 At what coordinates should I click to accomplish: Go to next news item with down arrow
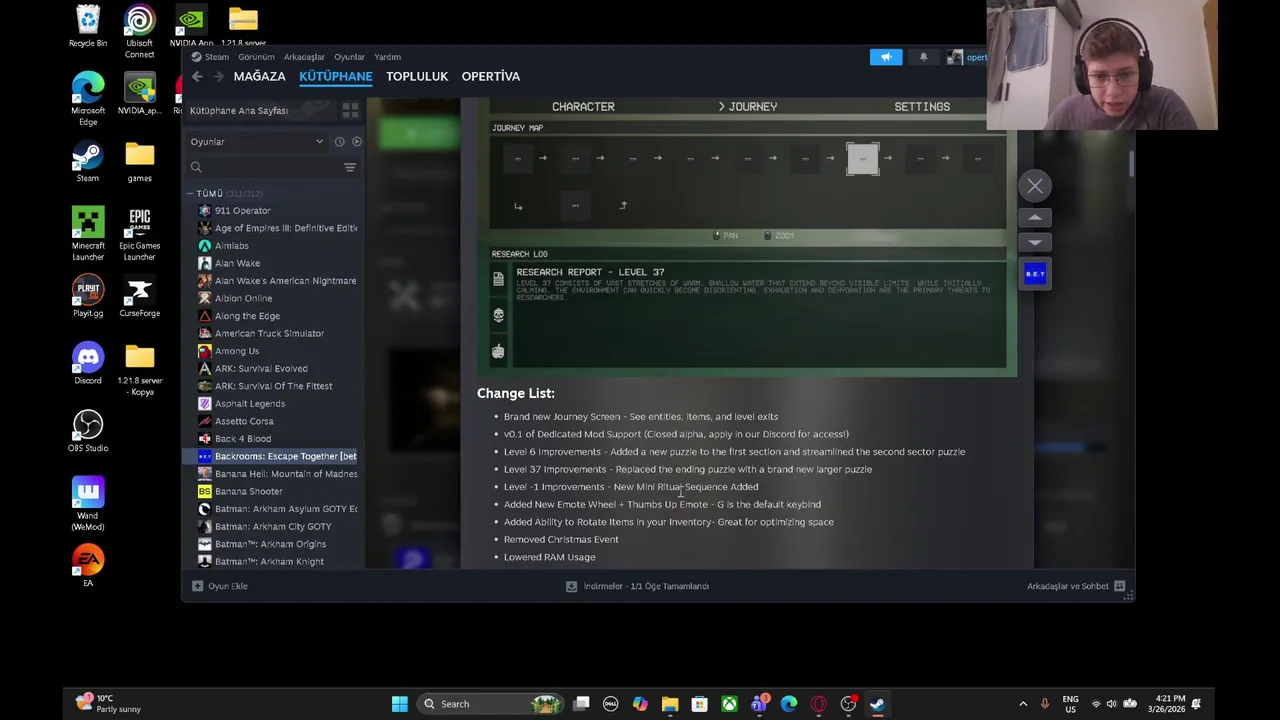click(x=1035, y=242)
